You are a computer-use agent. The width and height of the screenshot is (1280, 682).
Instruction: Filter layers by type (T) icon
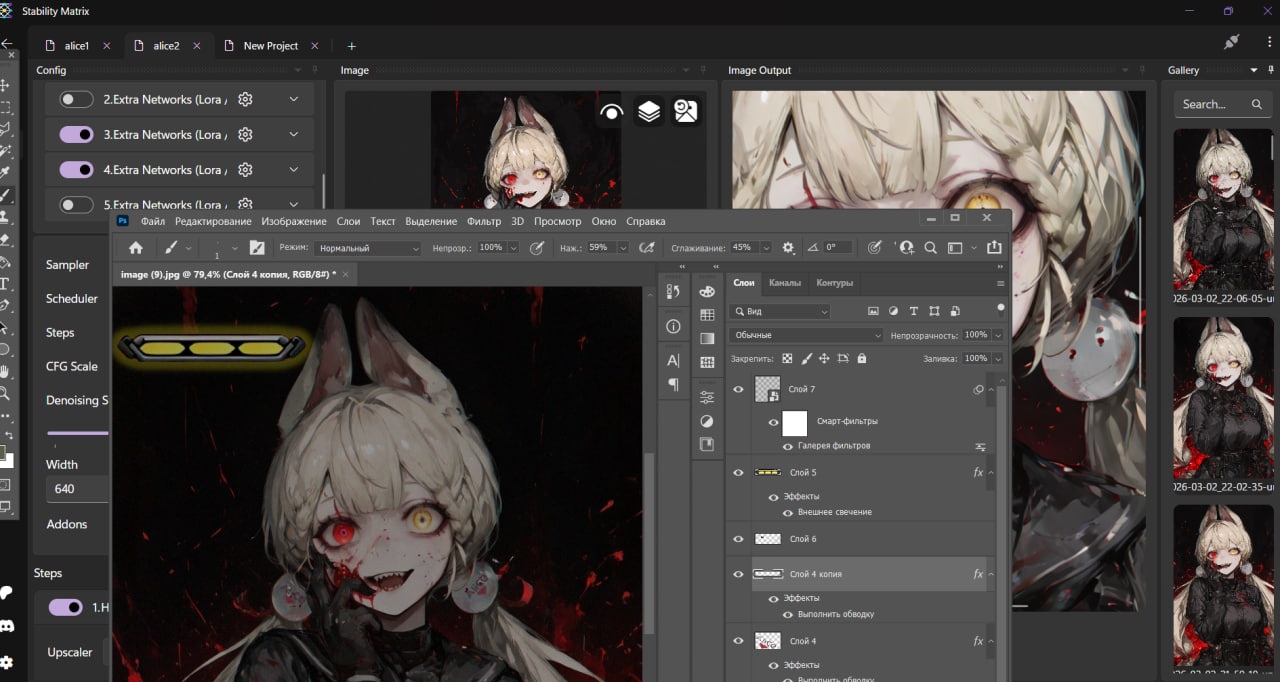click(914, 312)
